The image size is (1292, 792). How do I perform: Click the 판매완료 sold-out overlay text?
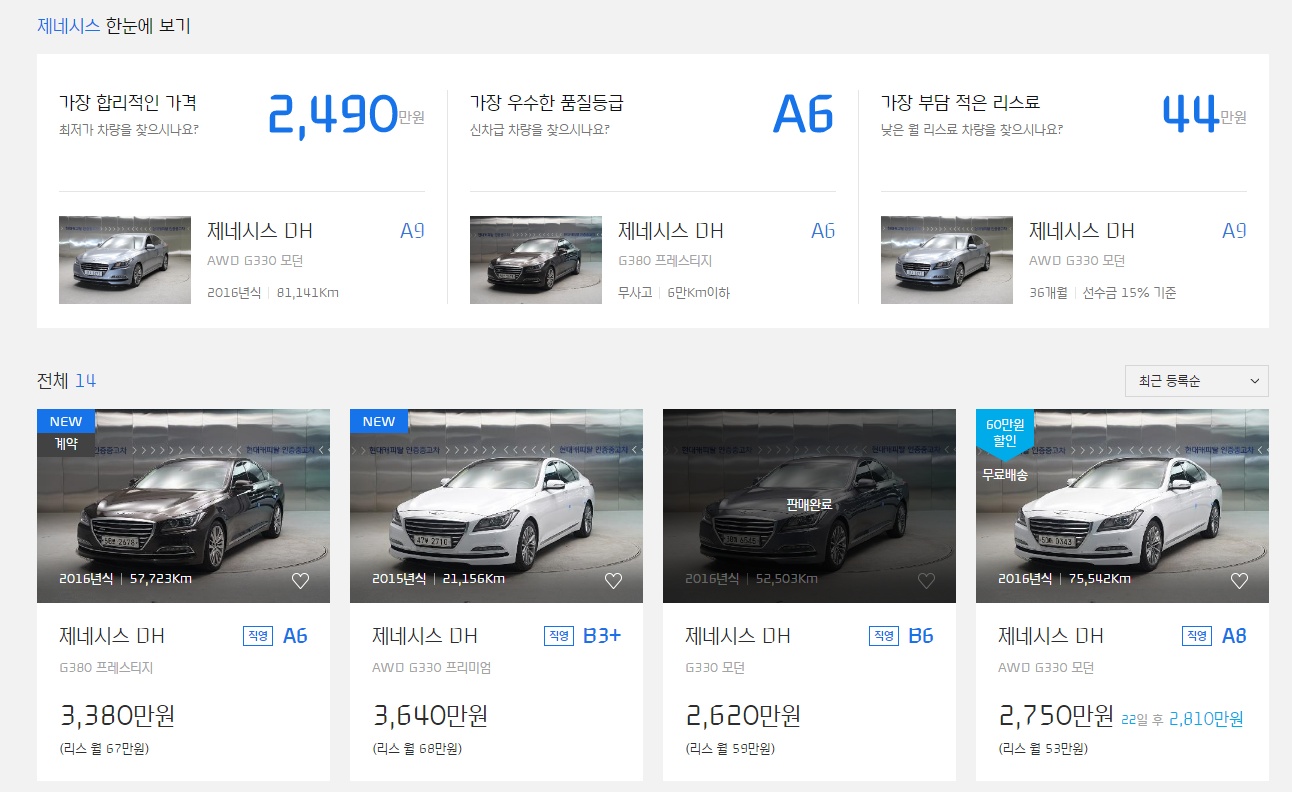(809, 505)
